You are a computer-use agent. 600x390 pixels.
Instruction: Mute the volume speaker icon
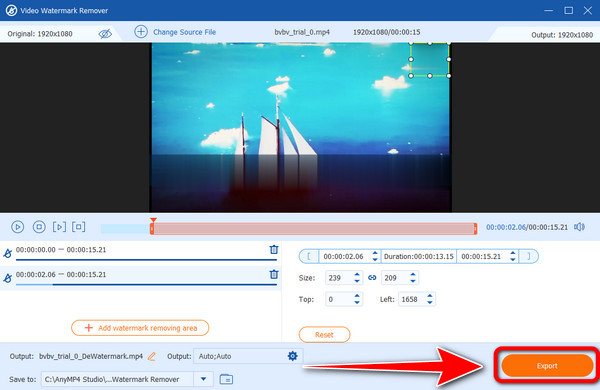[579, 227]
